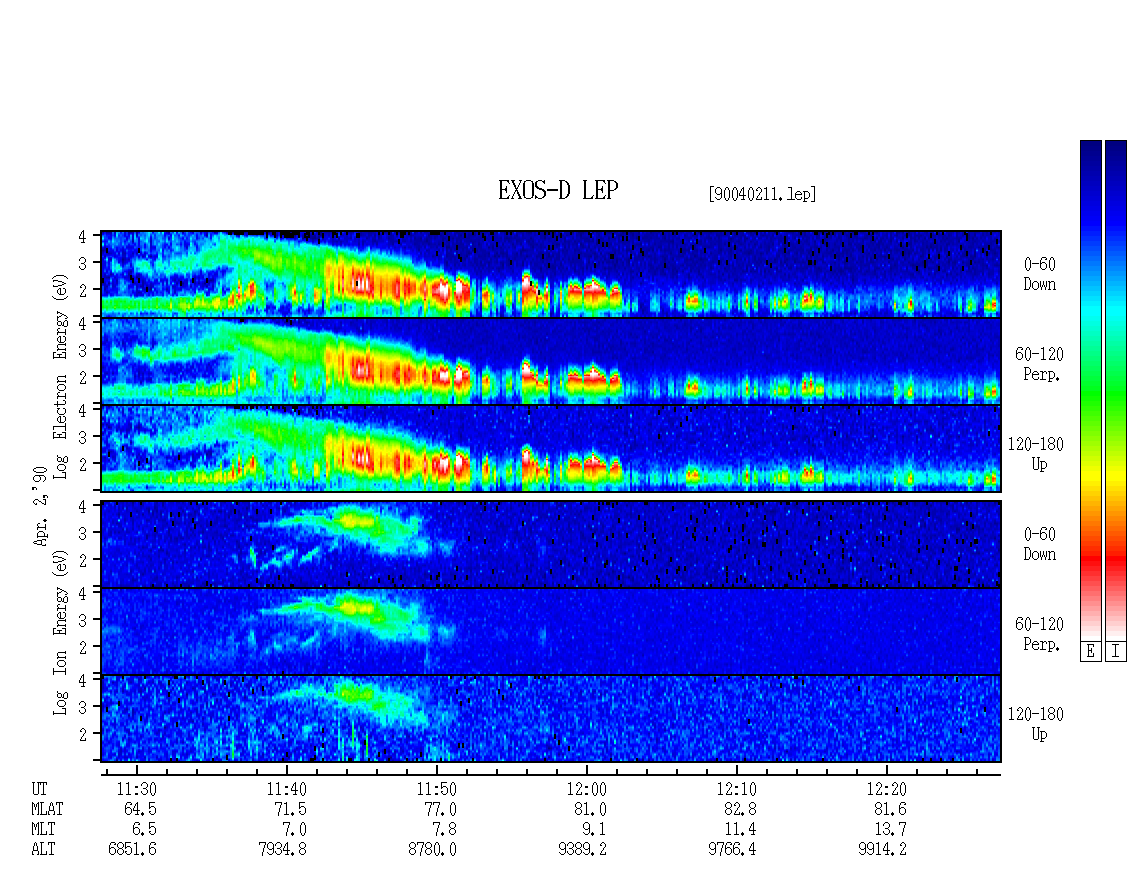This screenshot has width=1130, height=875.
Task: Click the "0-60 Down" label beside the electron panels
Action: (1039, 275)
